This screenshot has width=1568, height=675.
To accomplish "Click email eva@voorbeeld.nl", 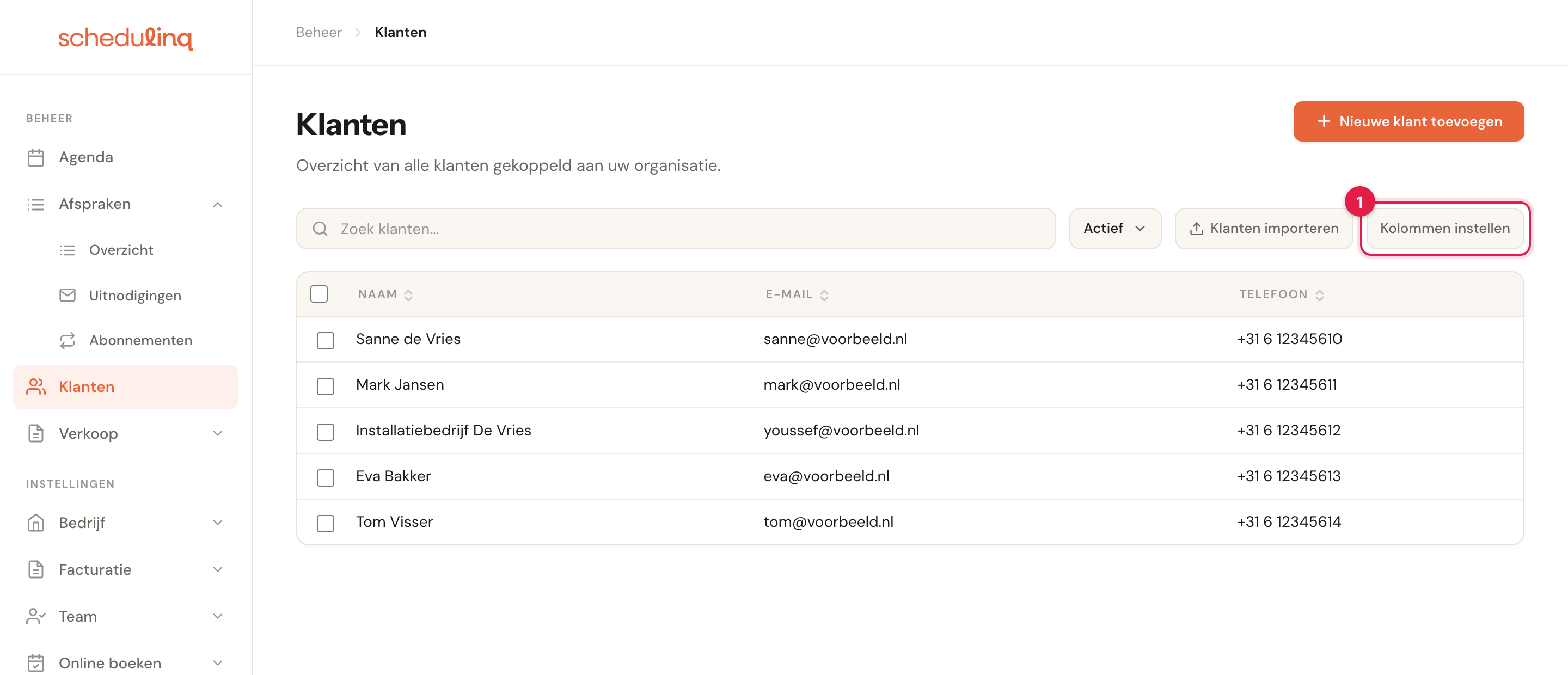I will click(x=826, y=476).
